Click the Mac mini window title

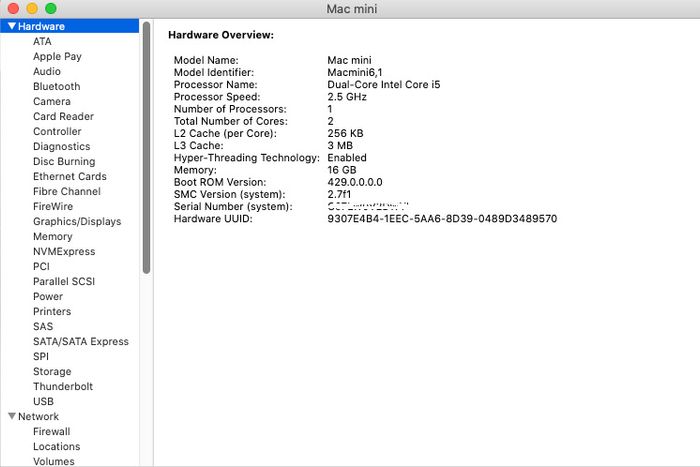[x=352, y=9]
